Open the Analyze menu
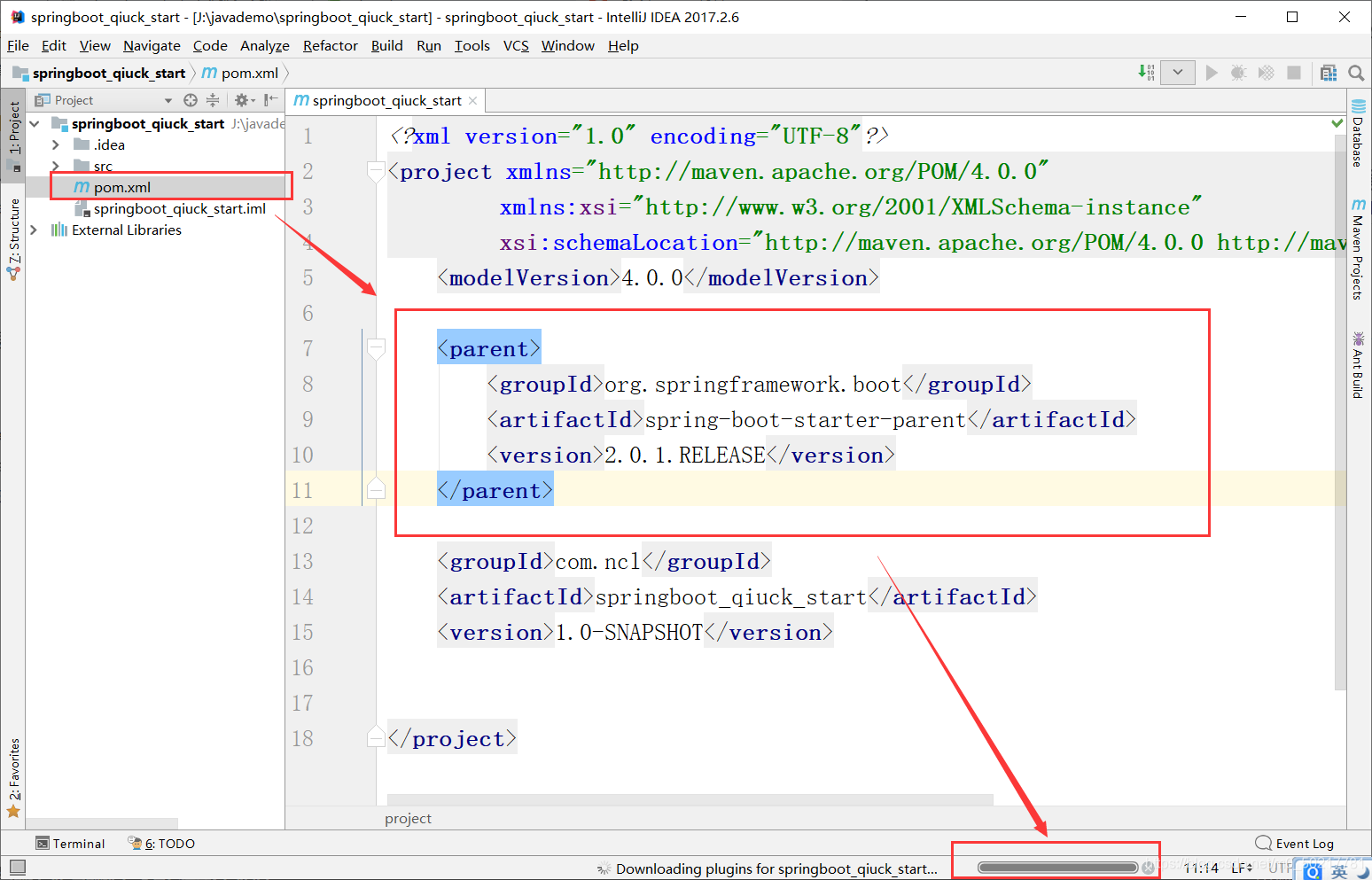Viewport: 1372px width, 880px height. 265,45
